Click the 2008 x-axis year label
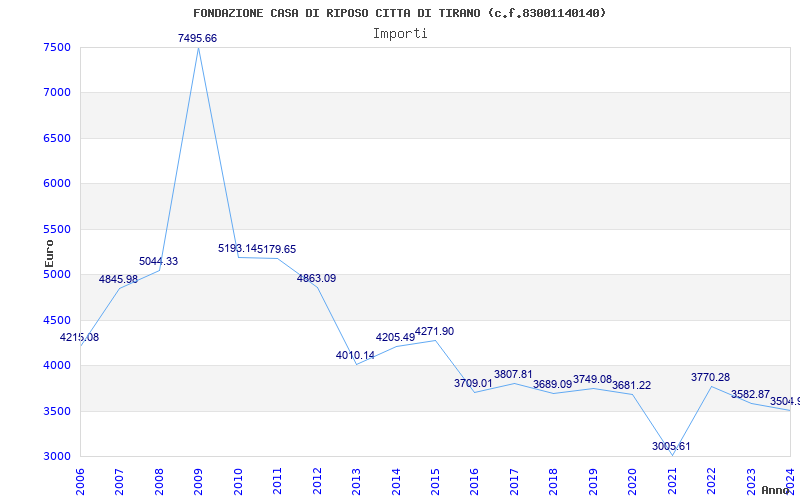Image resolution: width=800 pixels, height=500 pixels. 159,481
